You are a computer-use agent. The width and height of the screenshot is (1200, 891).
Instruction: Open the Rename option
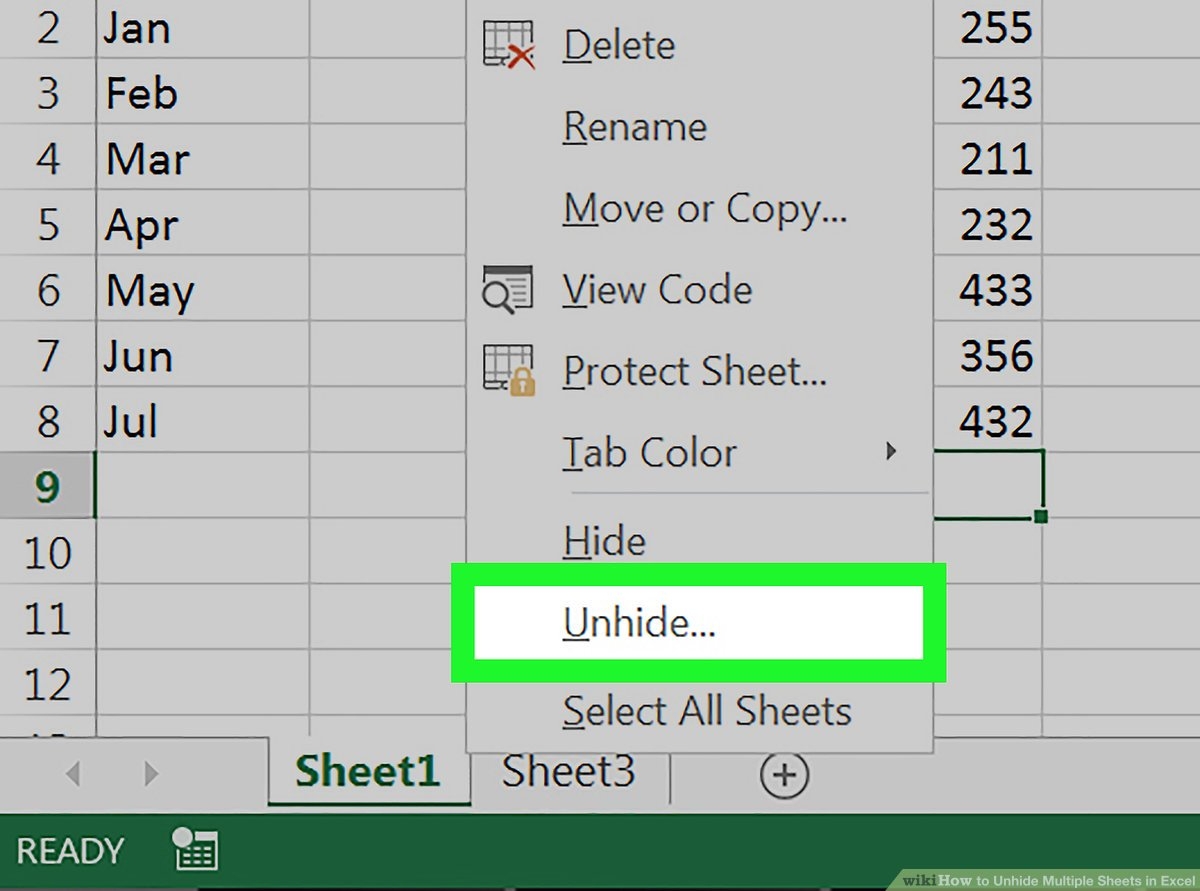tap(634, 126)
